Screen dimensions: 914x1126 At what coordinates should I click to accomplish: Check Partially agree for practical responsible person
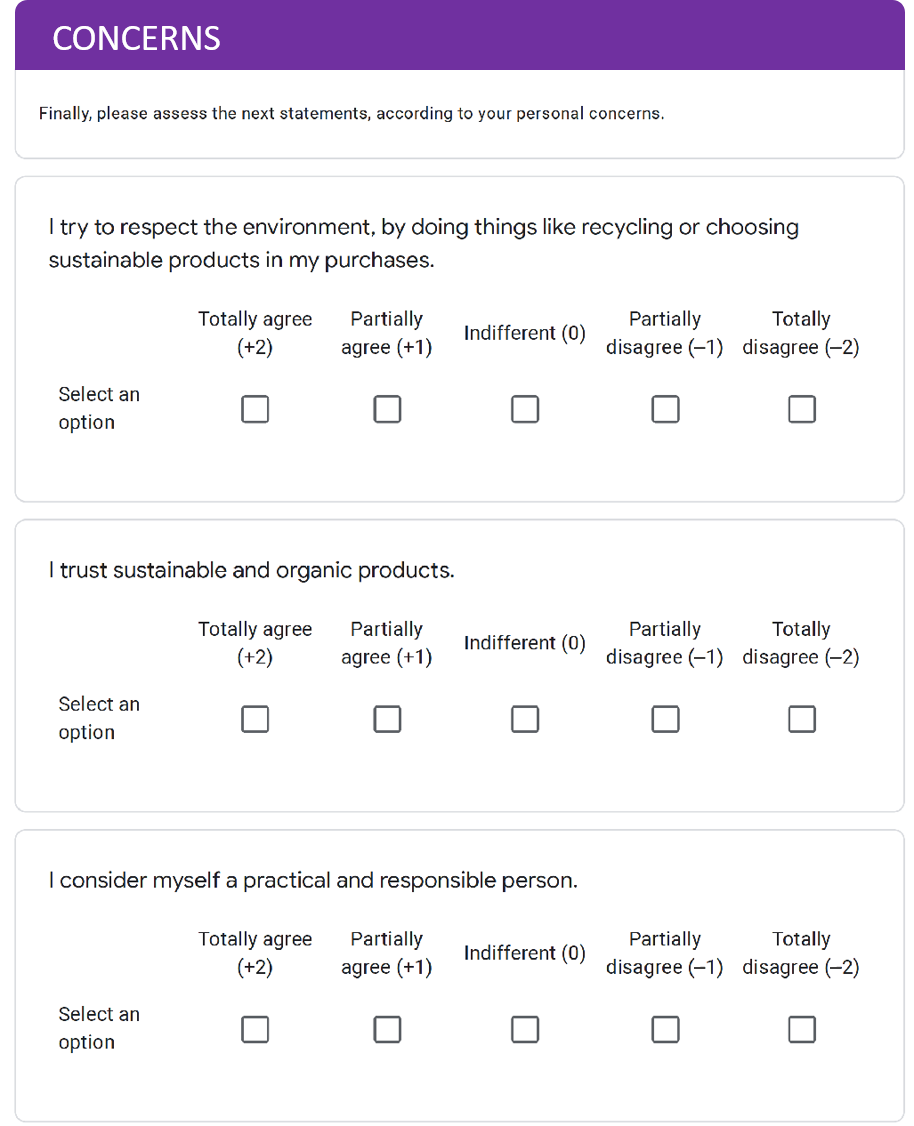pos(387,1029)
